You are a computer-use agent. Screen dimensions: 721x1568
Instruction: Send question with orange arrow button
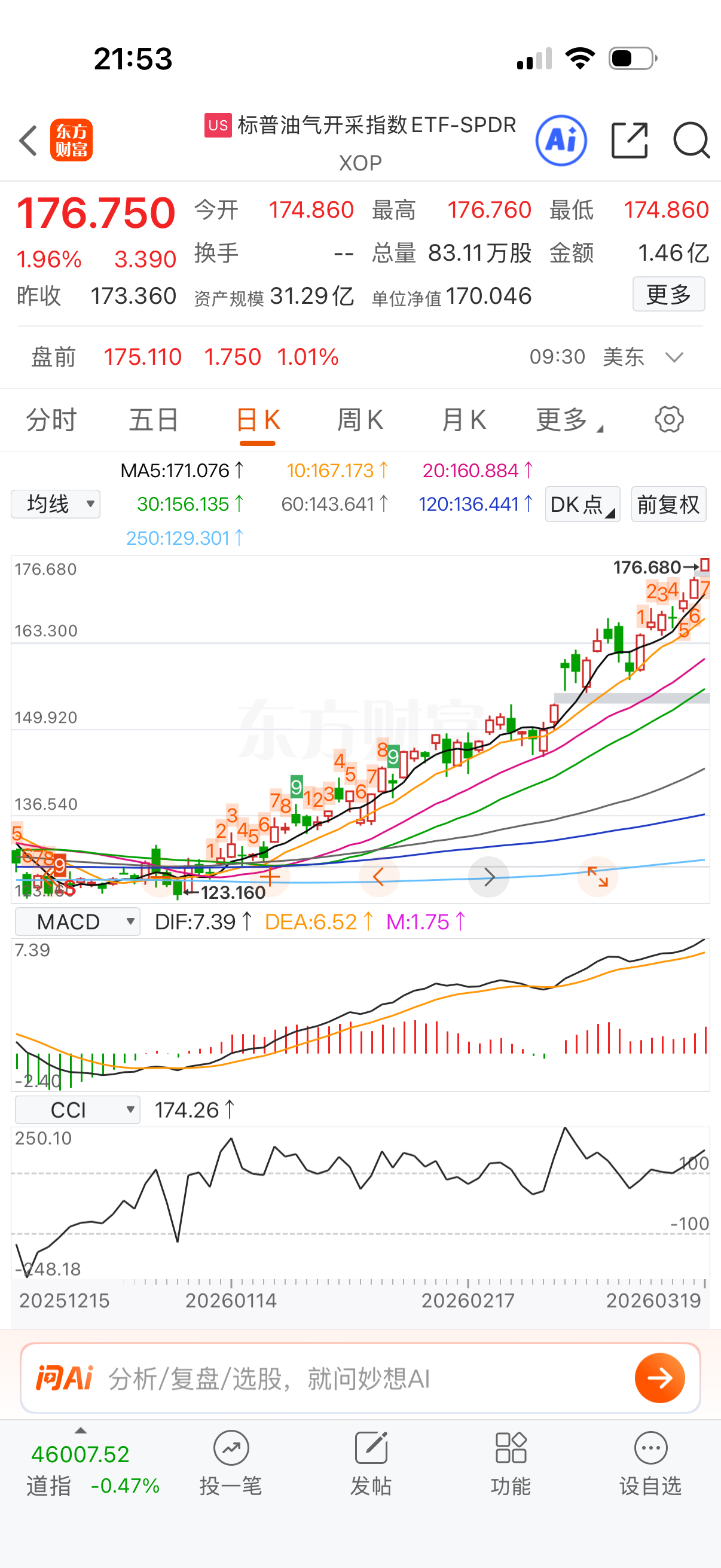[x=659, y=1378]
